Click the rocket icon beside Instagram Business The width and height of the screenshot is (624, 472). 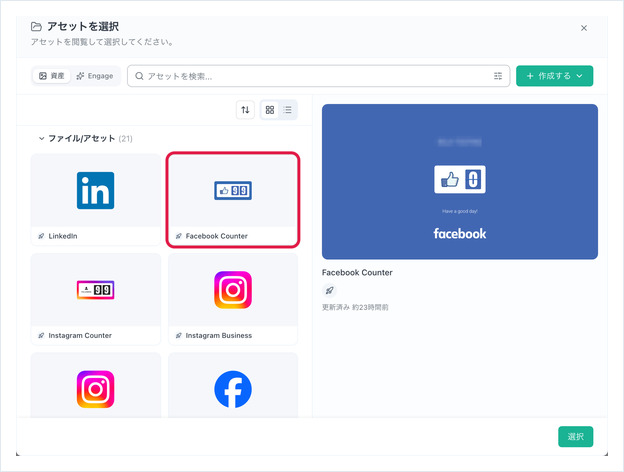click(179, 335)
